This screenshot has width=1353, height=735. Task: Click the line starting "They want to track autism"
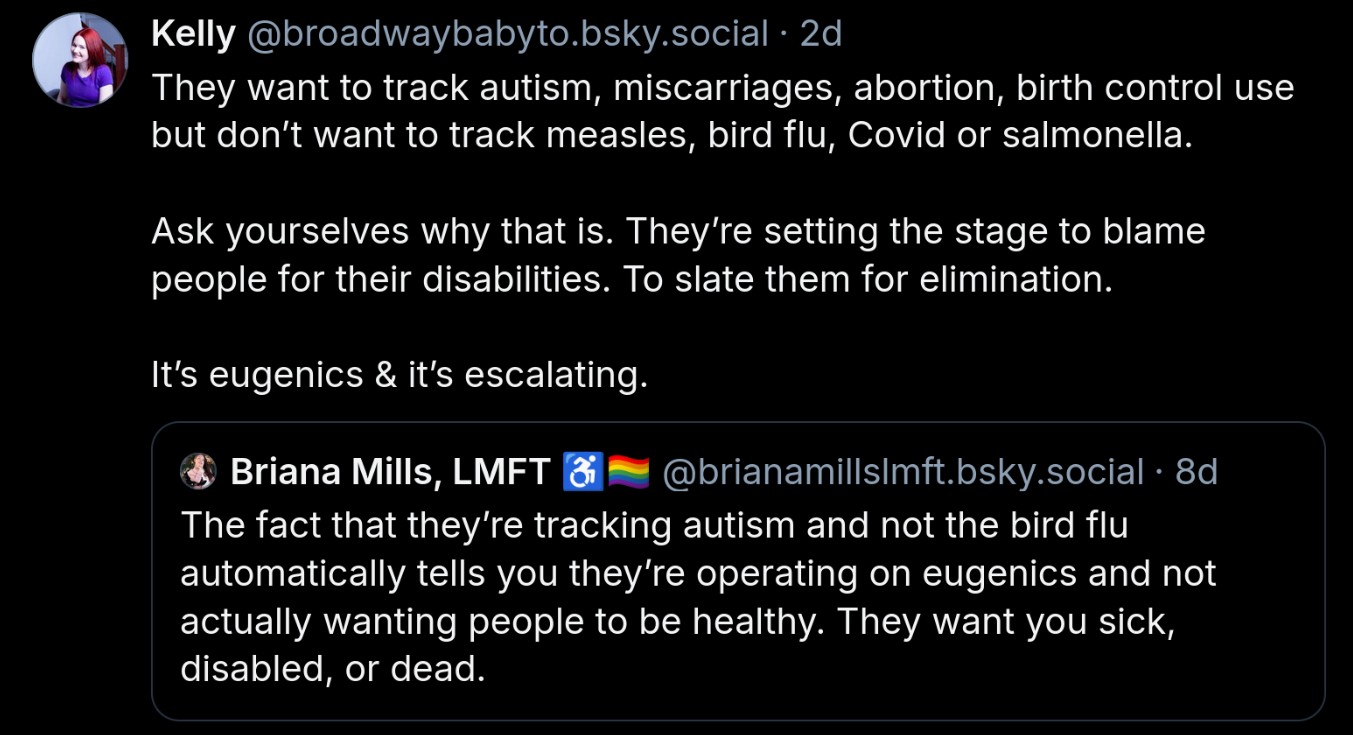click(x=722, y=88)
